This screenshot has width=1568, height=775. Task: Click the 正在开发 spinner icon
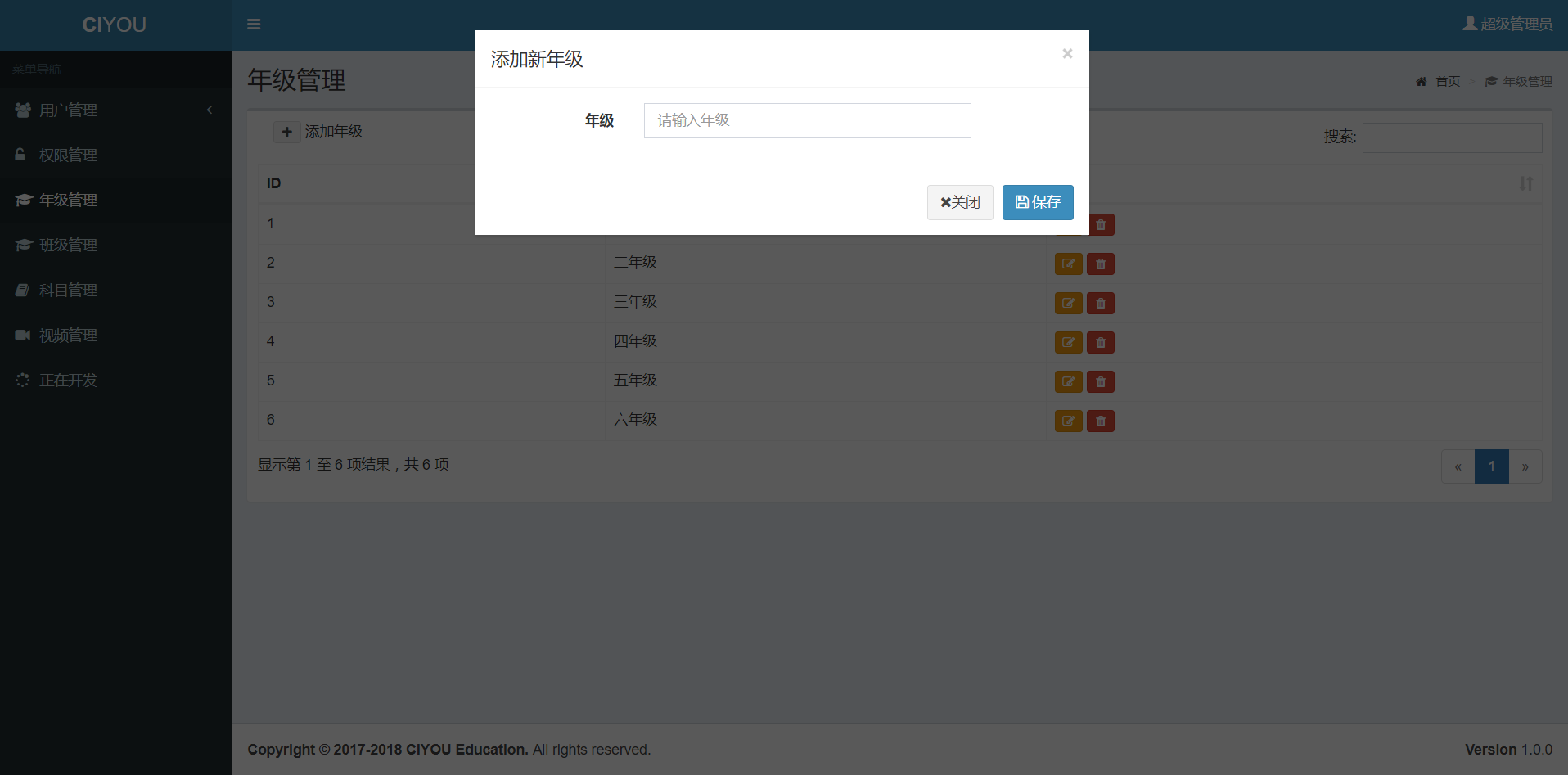[22, 380]
